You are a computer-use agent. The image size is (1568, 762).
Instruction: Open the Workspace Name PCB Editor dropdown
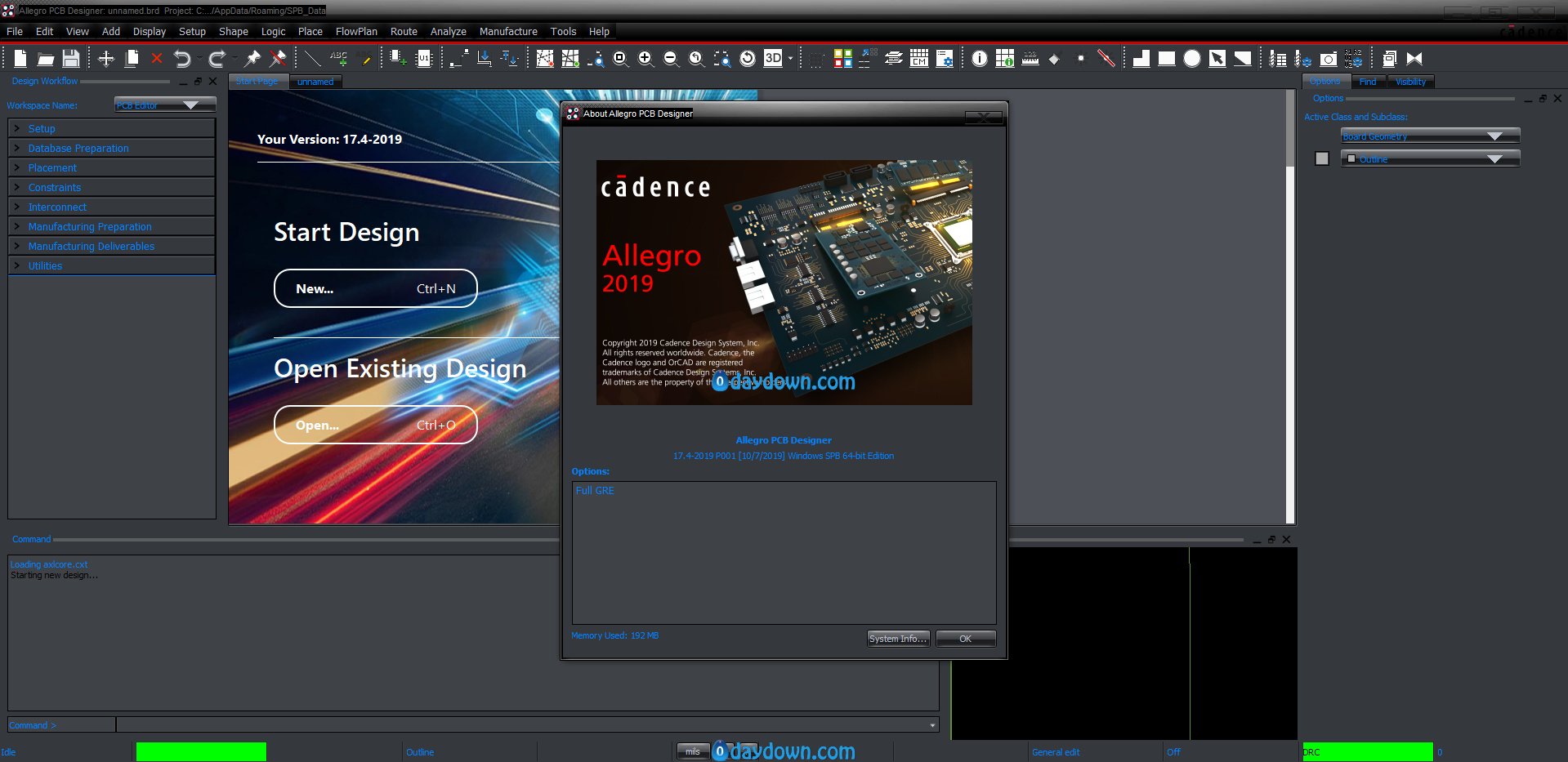pyautogui.click(x=165, y=105)
